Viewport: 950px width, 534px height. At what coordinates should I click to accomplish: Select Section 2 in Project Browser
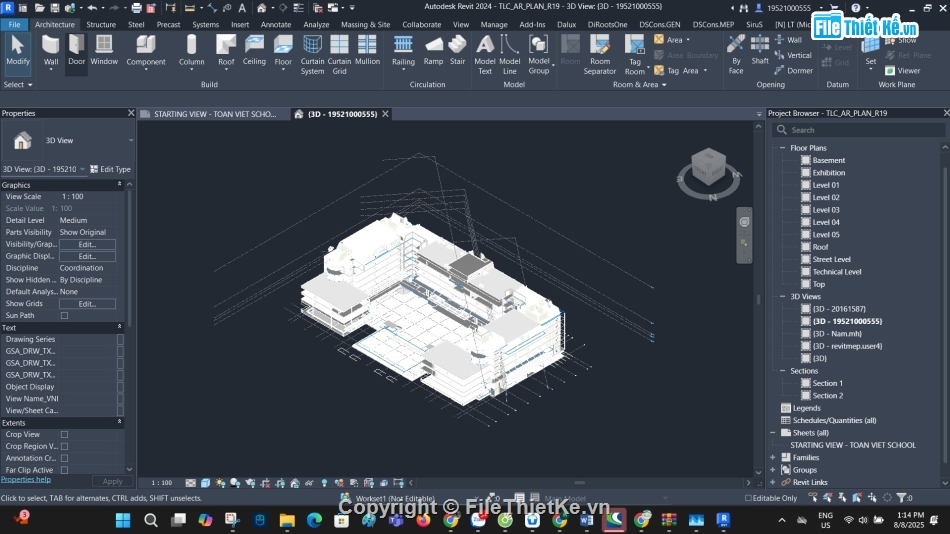coord(828,396)
